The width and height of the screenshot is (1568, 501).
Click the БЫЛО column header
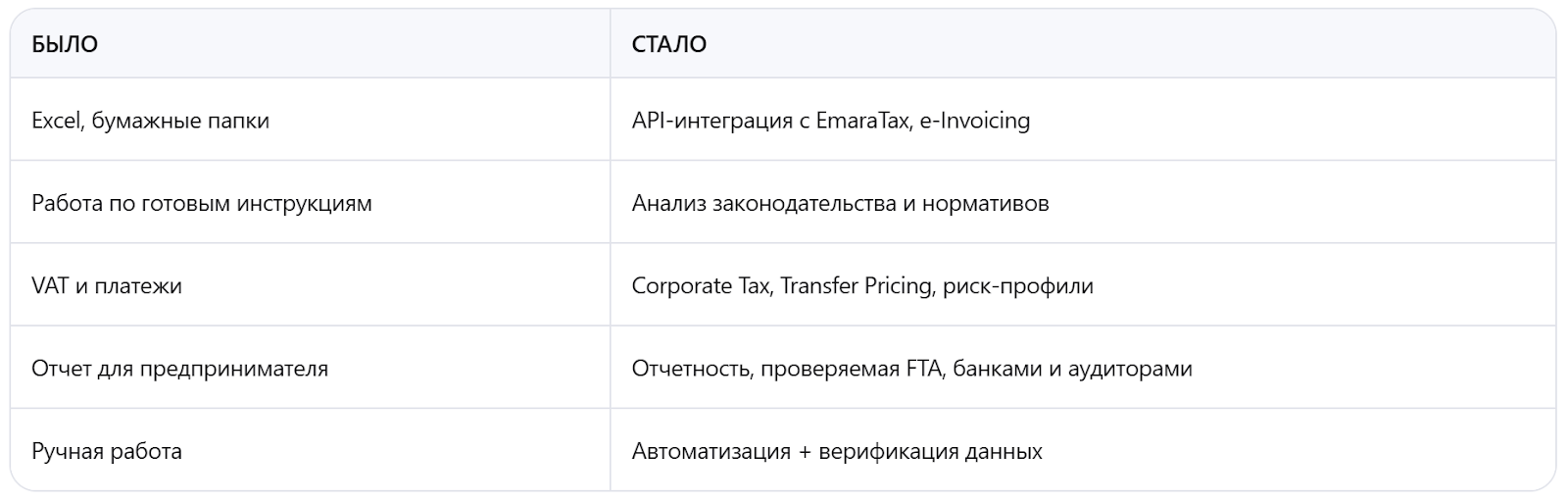65,44
